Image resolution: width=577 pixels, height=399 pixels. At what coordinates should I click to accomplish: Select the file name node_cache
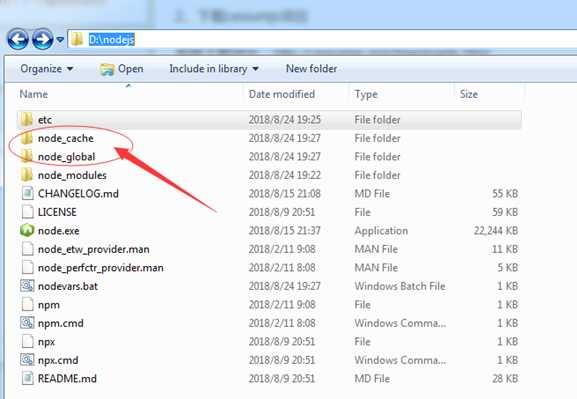click(x=66, y=138)
